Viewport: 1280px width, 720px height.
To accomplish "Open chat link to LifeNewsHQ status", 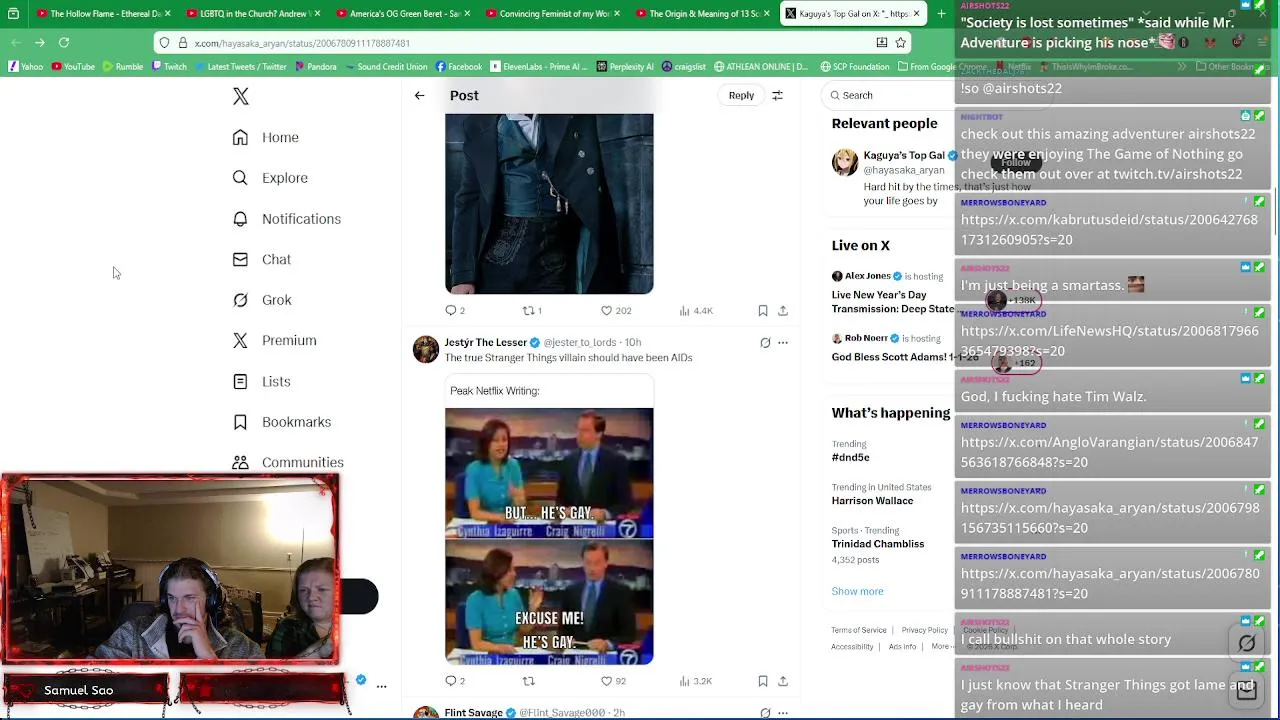I will [x=1109, y=341].
